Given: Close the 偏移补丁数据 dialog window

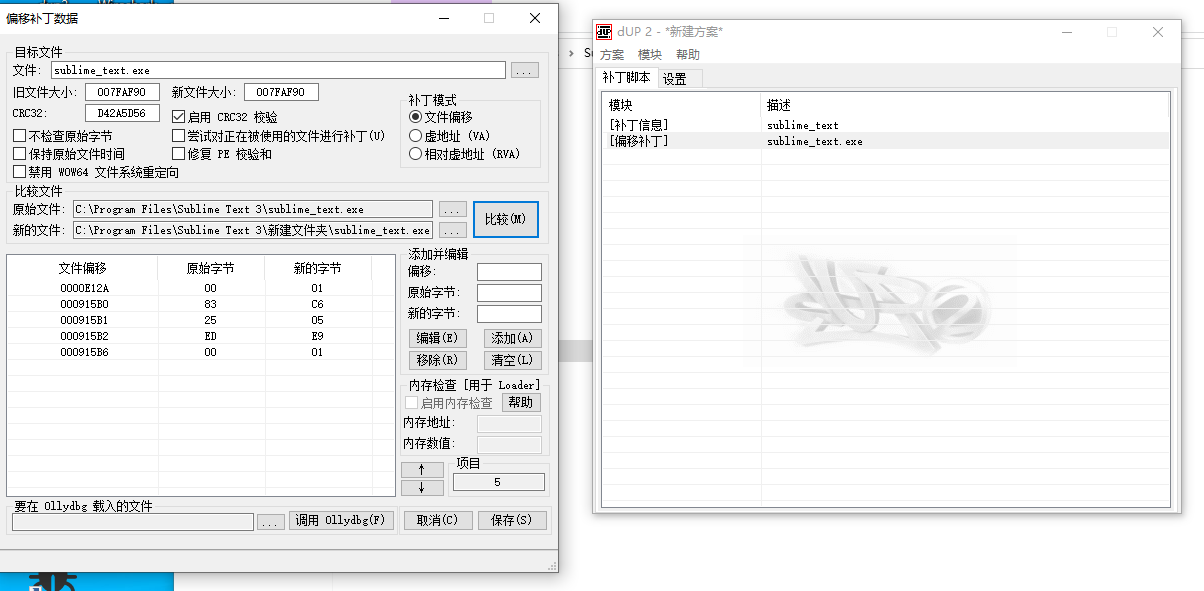Looking at the screenshot, I should click(535, 18).
